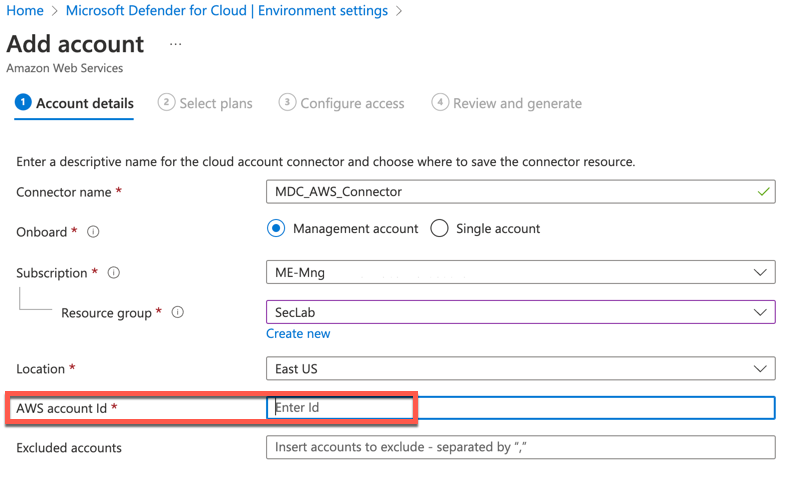Open the Resource group dropdown showing SecLab

coord(521,312)
